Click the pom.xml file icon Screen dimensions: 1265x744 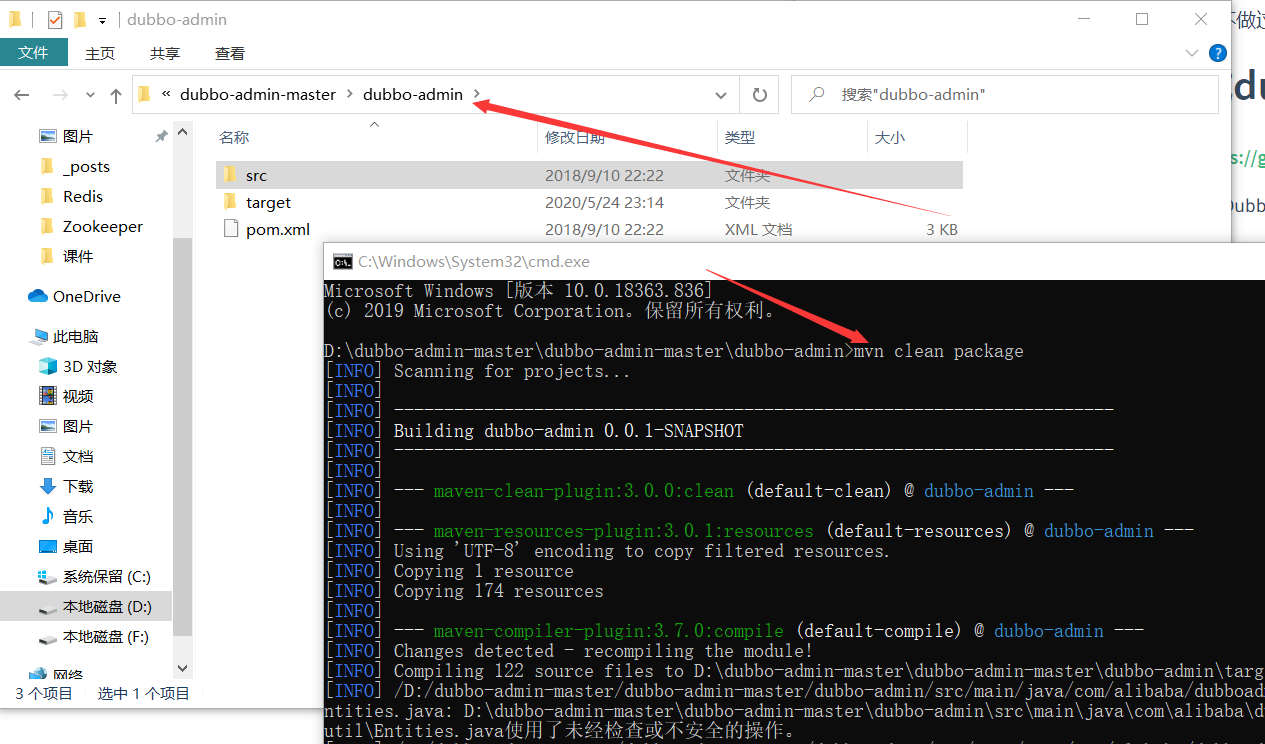click(230, 229)
